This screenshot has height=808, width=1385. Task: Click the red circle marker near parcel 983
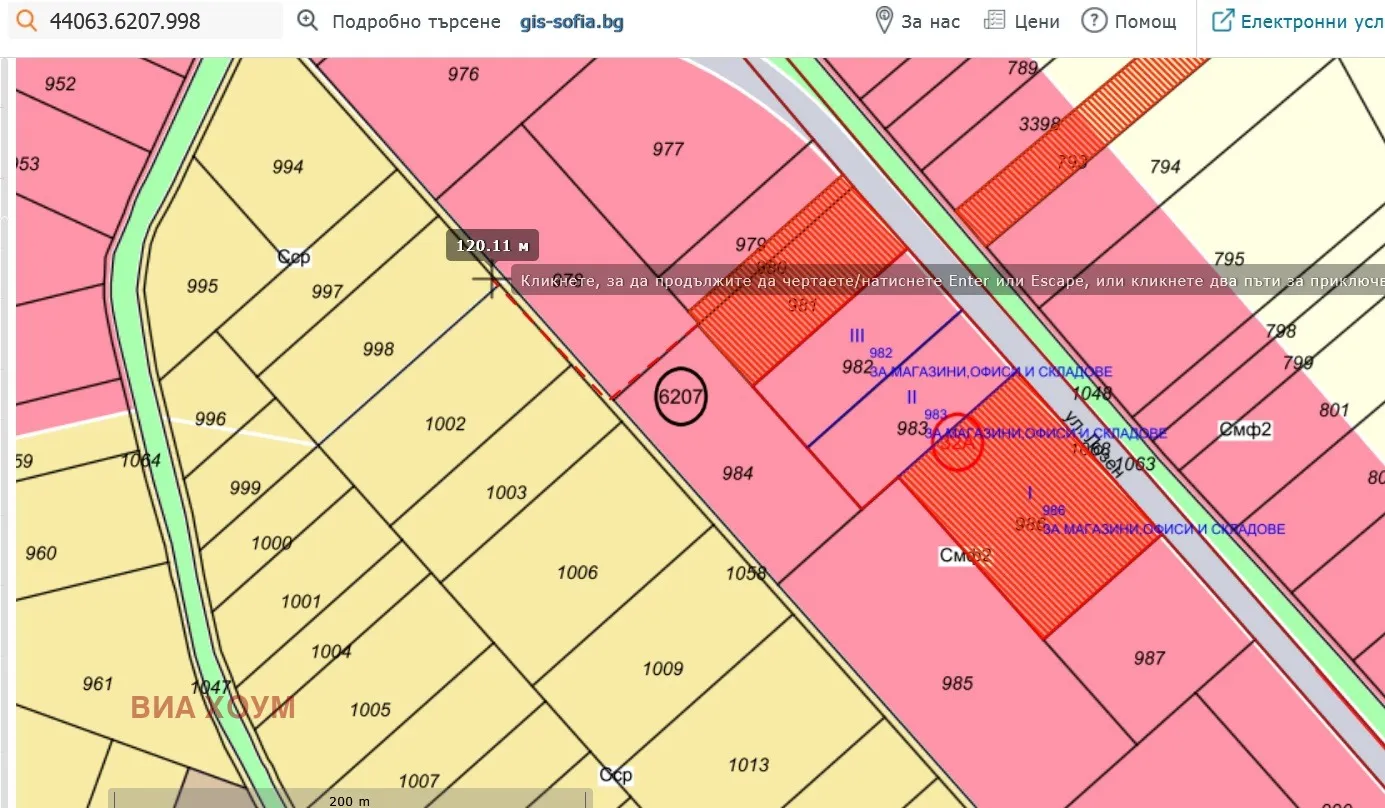(957, 442)
